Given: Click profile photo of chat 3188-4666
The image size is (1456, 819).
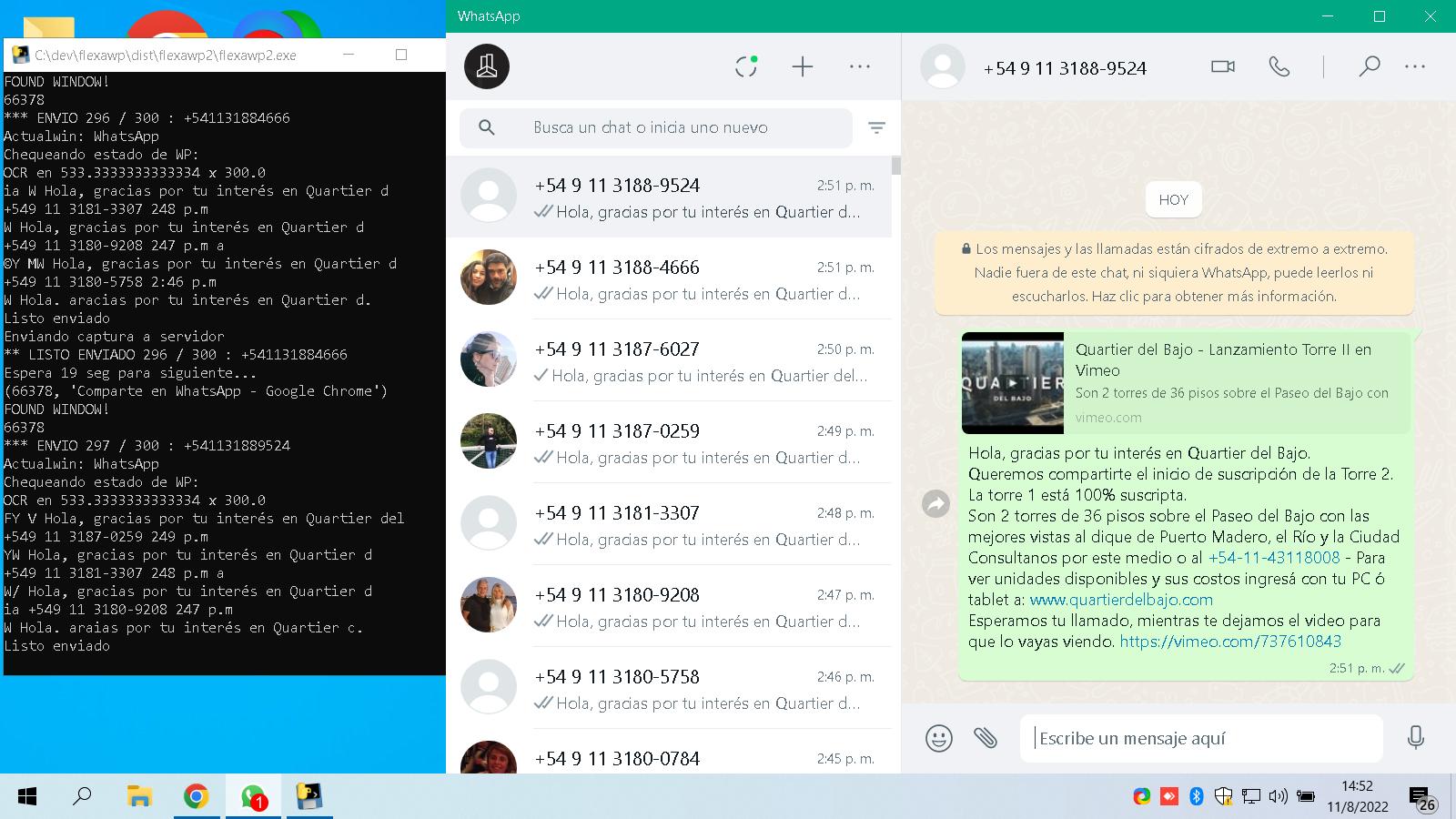Looking at the screenshot, I should click(x=489, y=278).
